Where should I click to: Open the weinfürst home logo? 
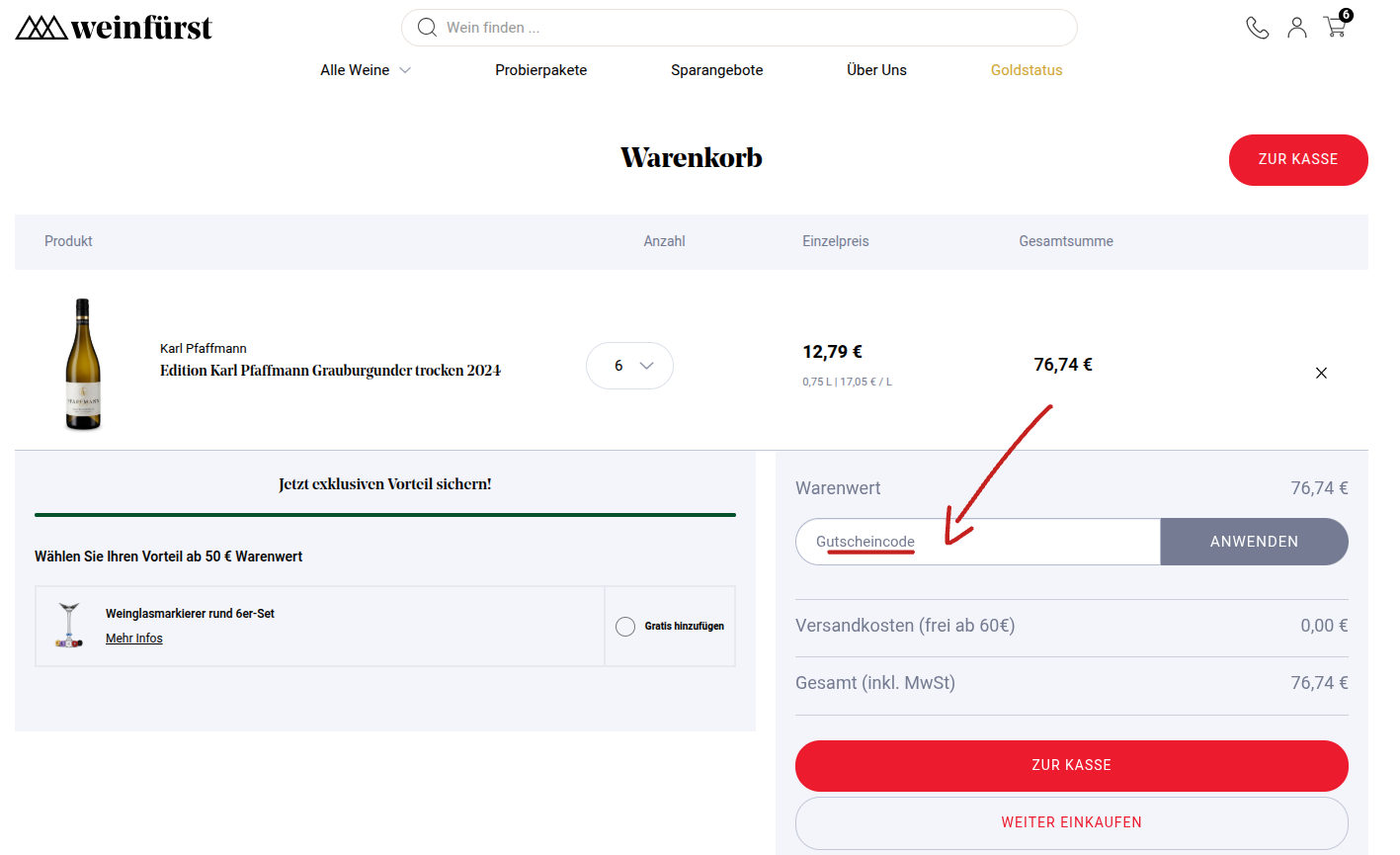point(113,27)
